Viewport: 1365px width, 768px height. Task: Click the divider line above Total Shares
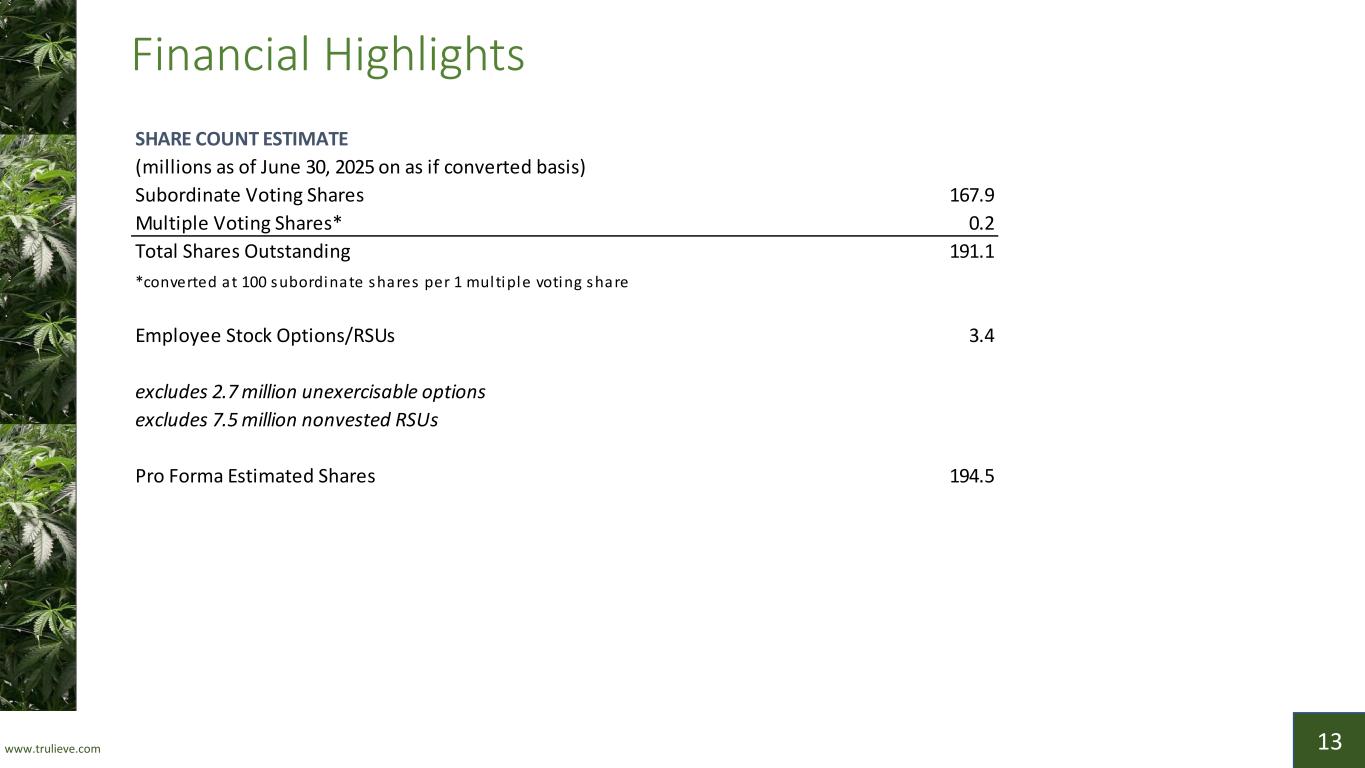tap(565, 236)
